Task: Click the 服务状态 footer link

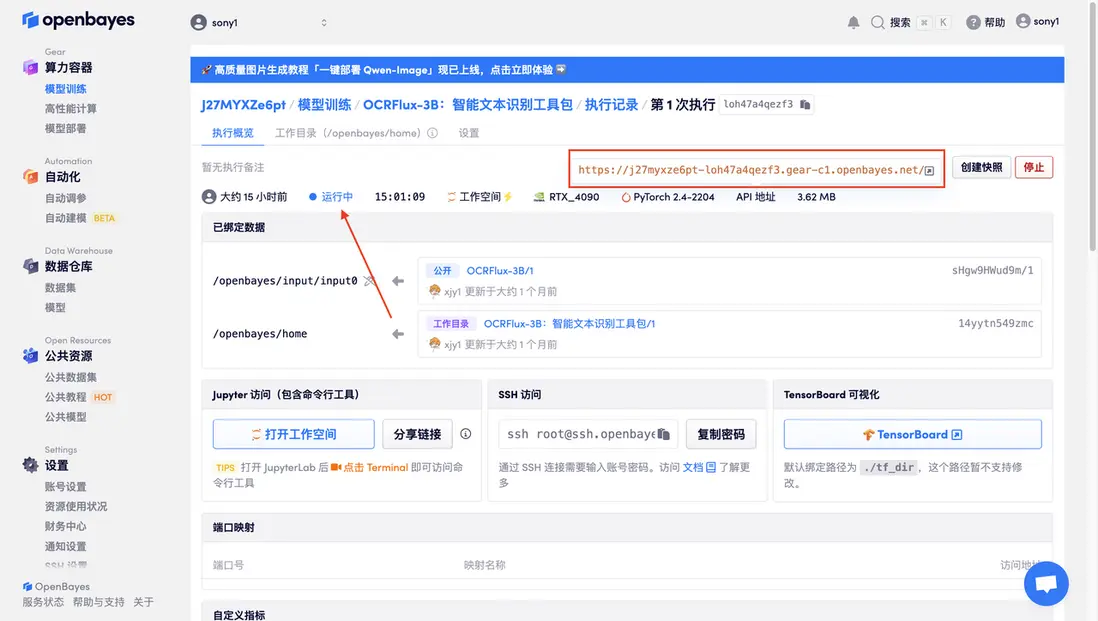Action: tap(43, 602)
